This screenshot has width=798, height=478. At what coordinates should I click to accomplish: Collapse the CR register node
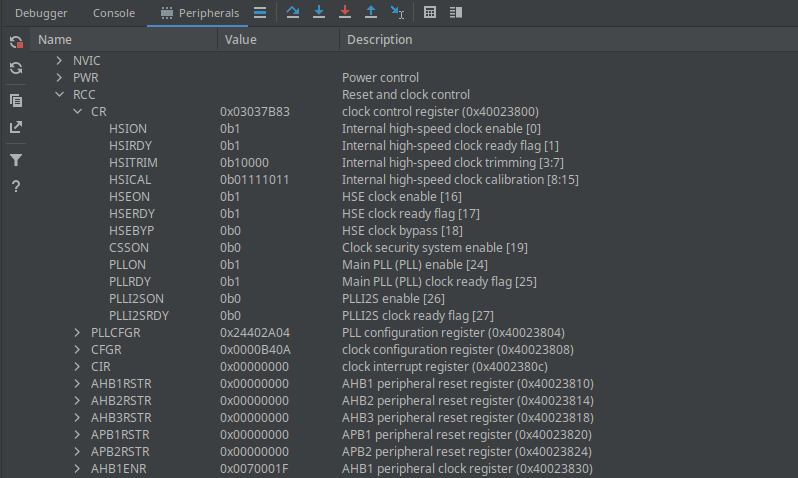(x=77, y=112)
